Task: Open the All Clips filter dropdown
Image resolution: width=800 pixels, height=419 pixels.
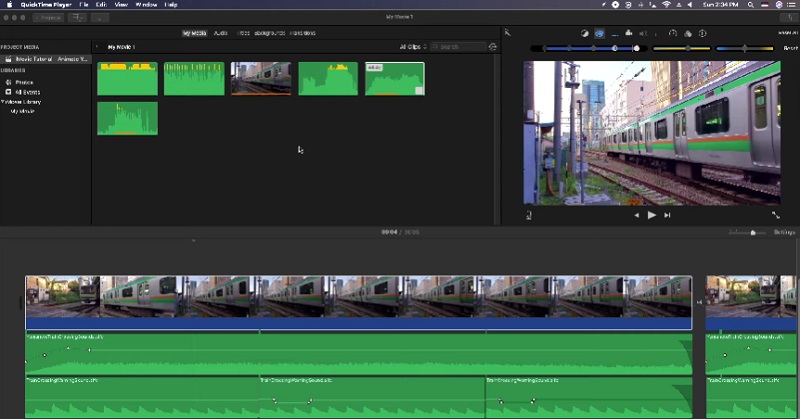Action: coord(413,47)
